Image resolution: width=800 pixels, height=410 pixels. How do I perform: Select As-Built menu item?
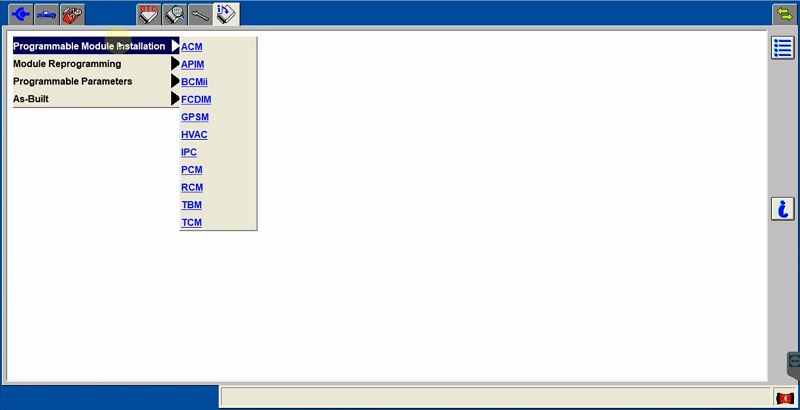coord(96,99)
